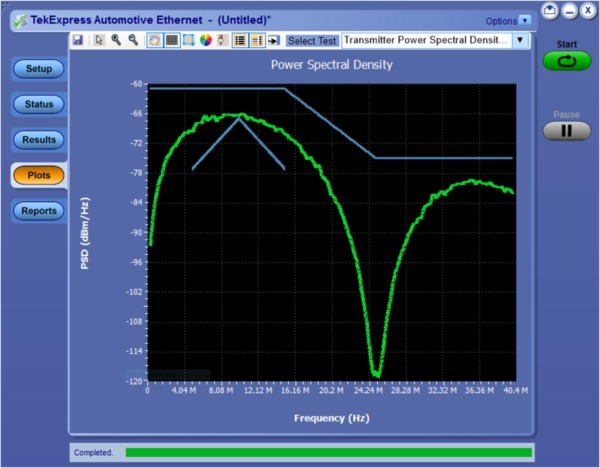Click the green completed progress bar
Screen dimensions: 600x468
coord(328,453)
